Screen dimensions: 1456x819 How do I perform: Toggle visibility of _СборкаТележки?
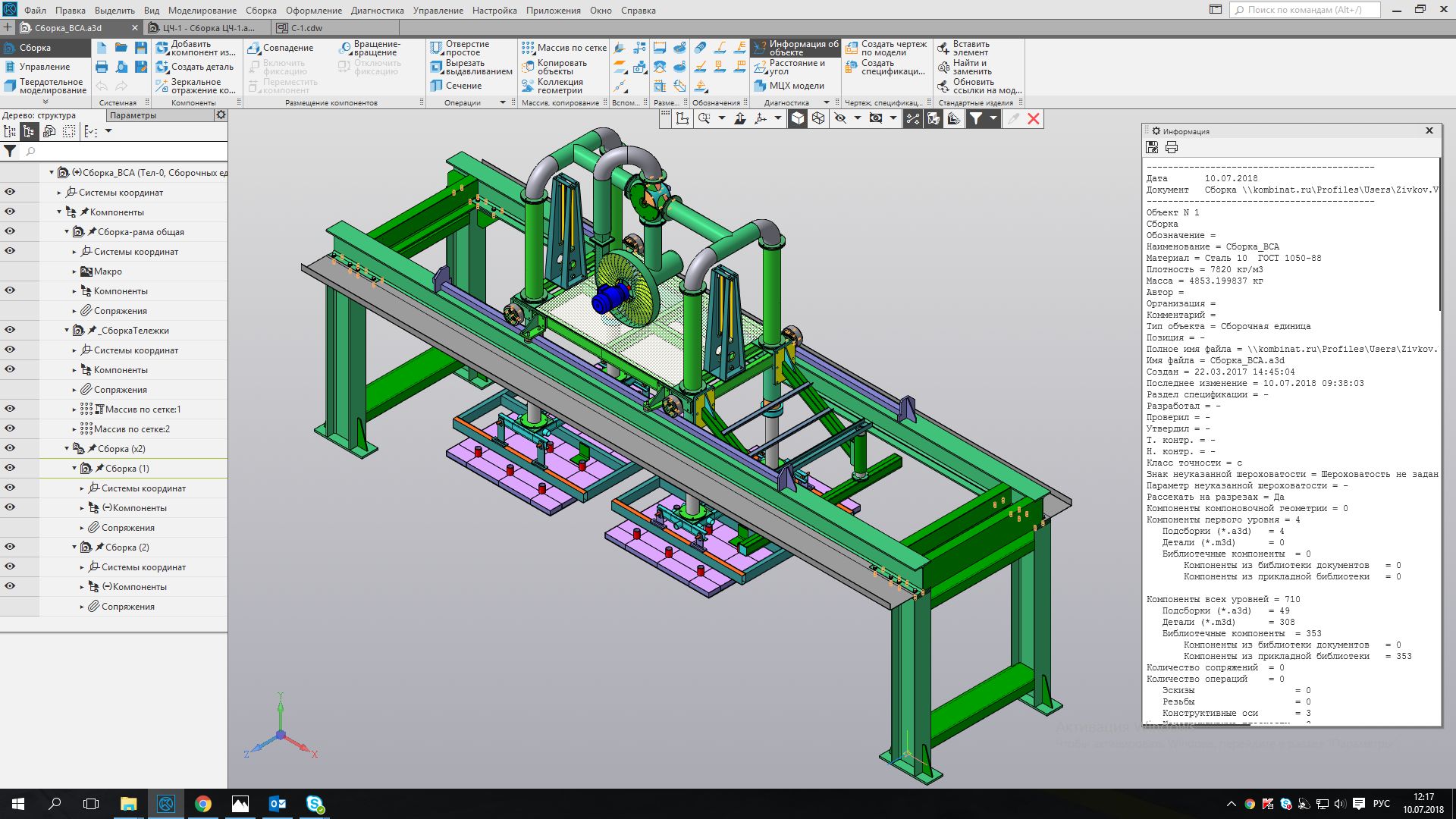pyautogui.click(x=10, y=330)
